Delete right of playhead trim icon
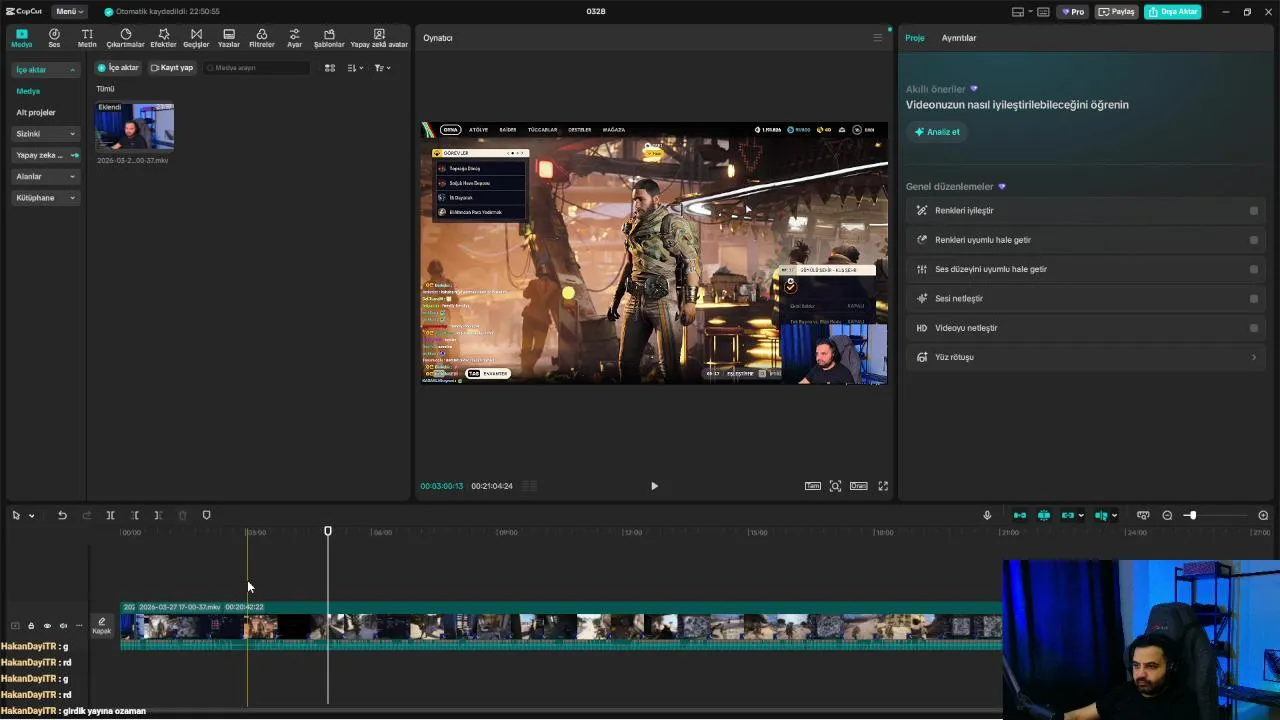1280x720 pixels. [x=158, y=515]
